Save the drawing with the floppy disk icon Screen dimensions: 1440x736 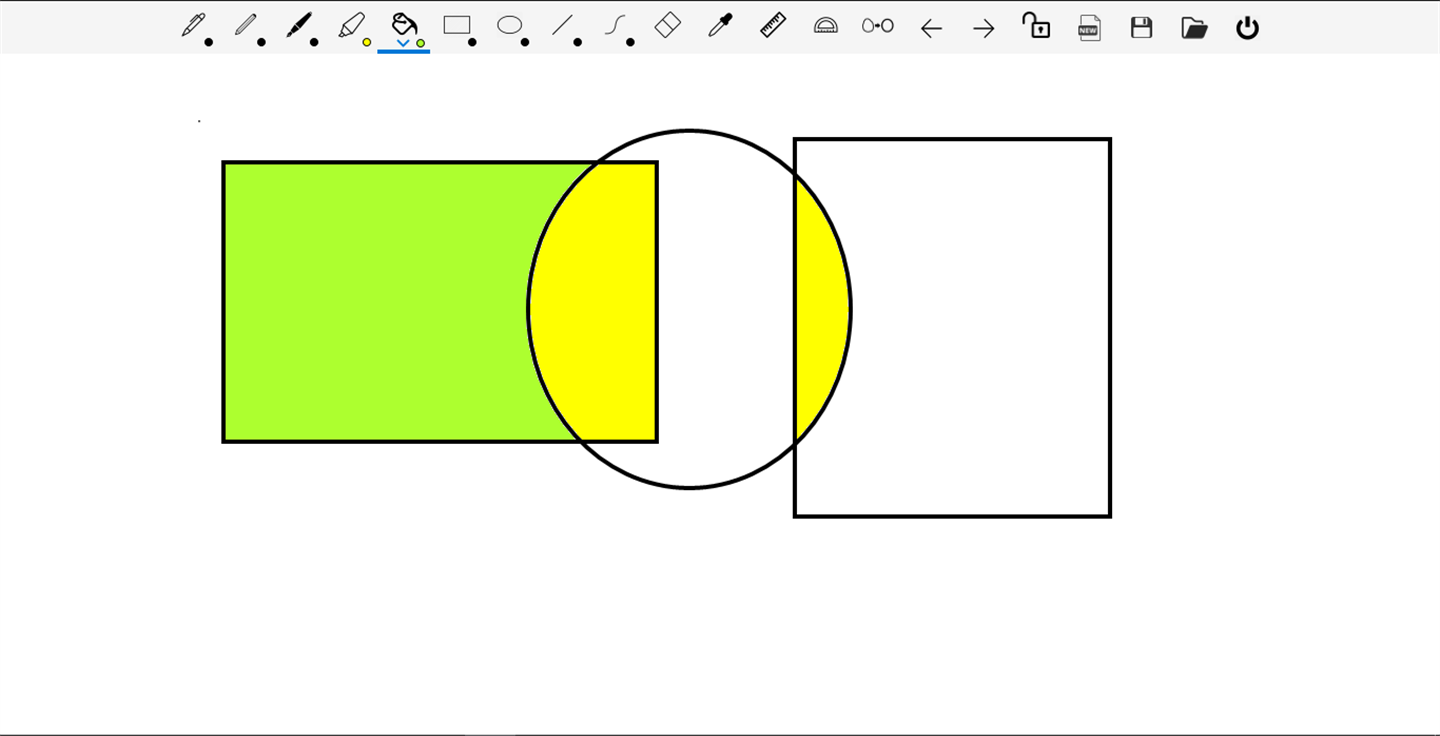[1142, 27]
